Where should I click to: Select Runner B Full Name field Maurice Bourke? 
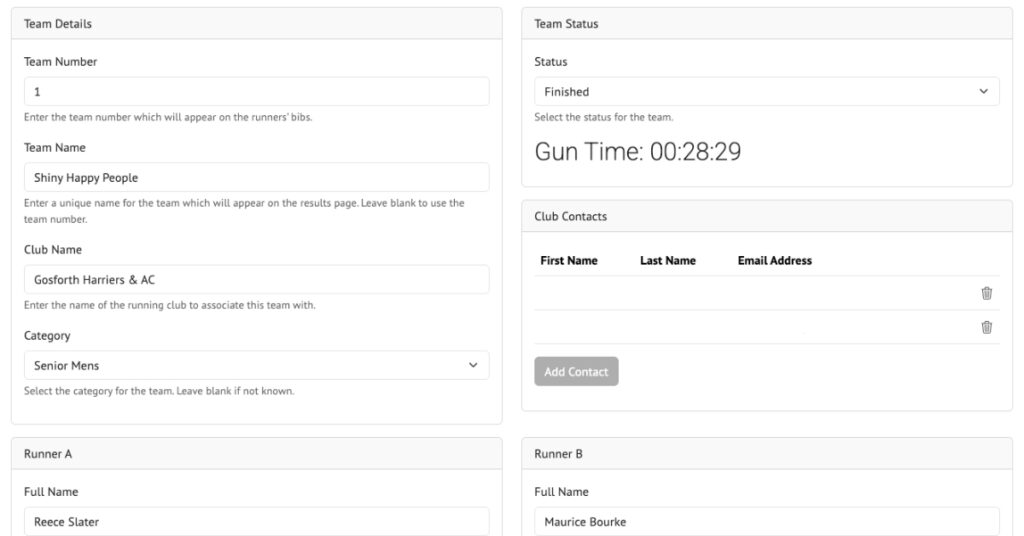pos(767,522)
